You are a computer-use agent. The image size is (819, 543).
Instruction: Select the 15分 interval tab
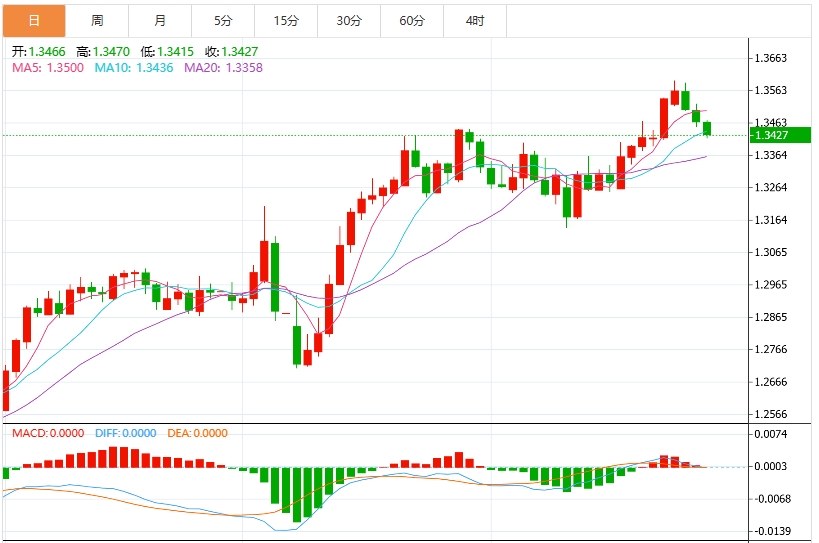tap(286, 20)
